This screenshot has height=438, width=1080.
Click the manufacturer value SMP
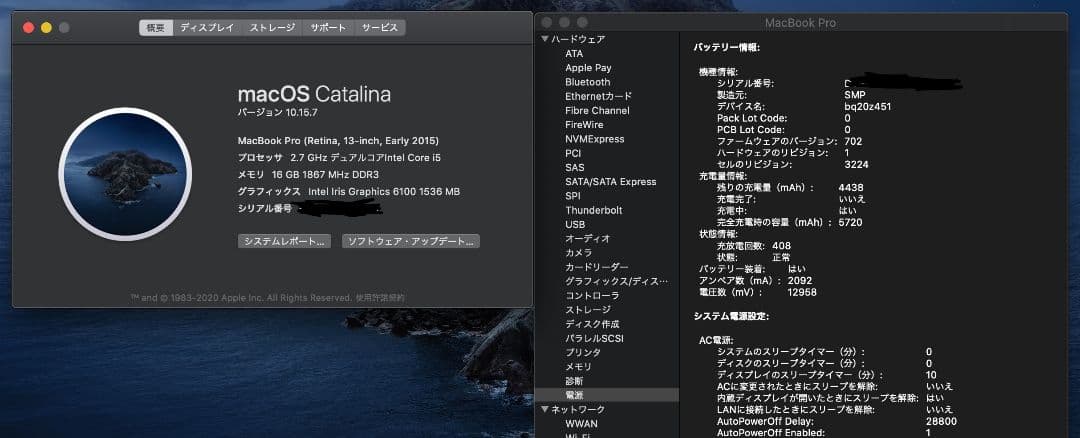855,95
